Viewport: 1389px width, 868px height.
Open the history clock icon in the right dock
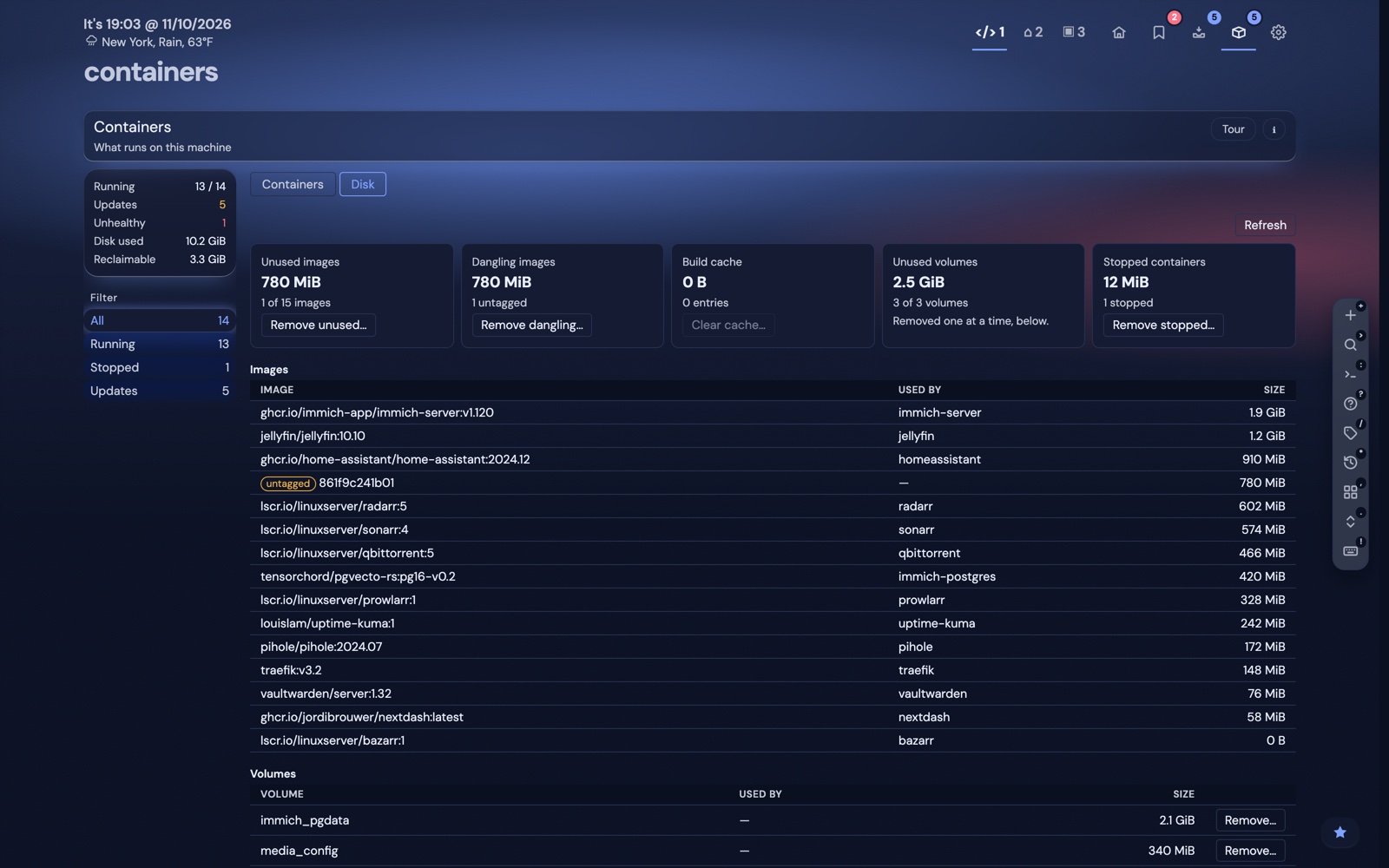pos(1351,463)
